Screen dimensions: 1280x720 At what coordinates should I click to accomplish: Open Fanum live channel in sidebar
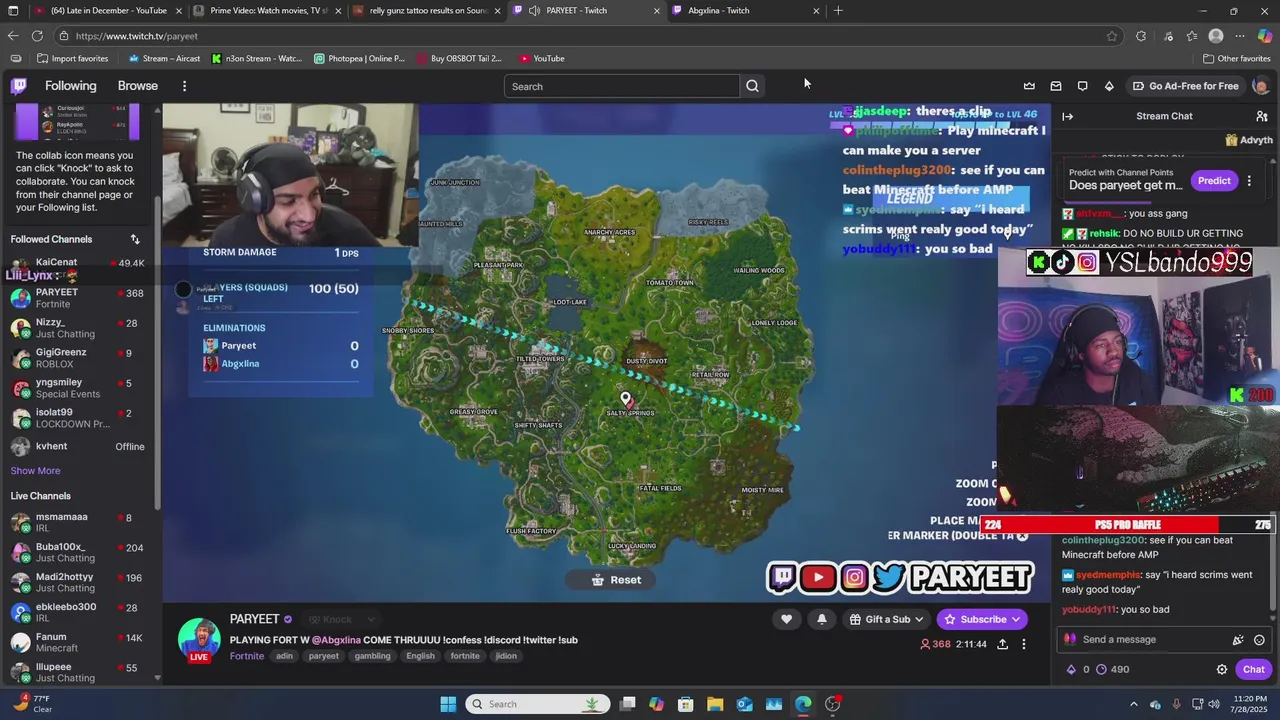[x=78, y=642]
